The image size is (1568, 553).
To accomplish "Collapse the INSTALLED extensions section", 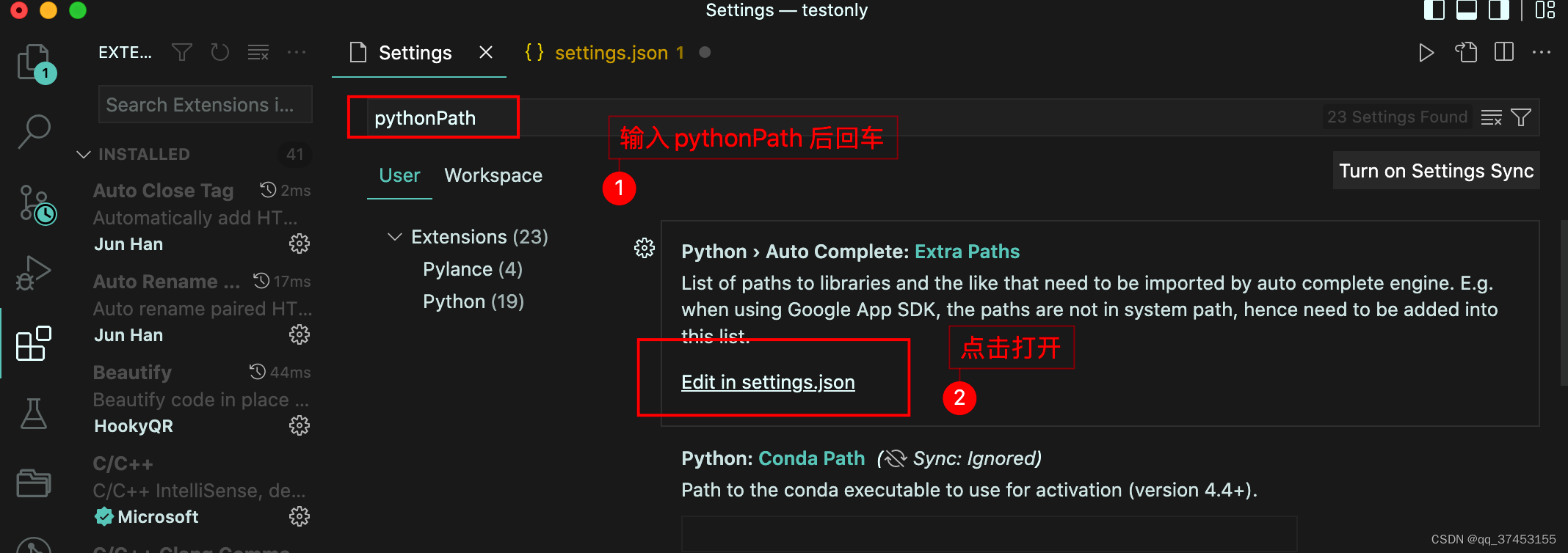I will point(84,154).
